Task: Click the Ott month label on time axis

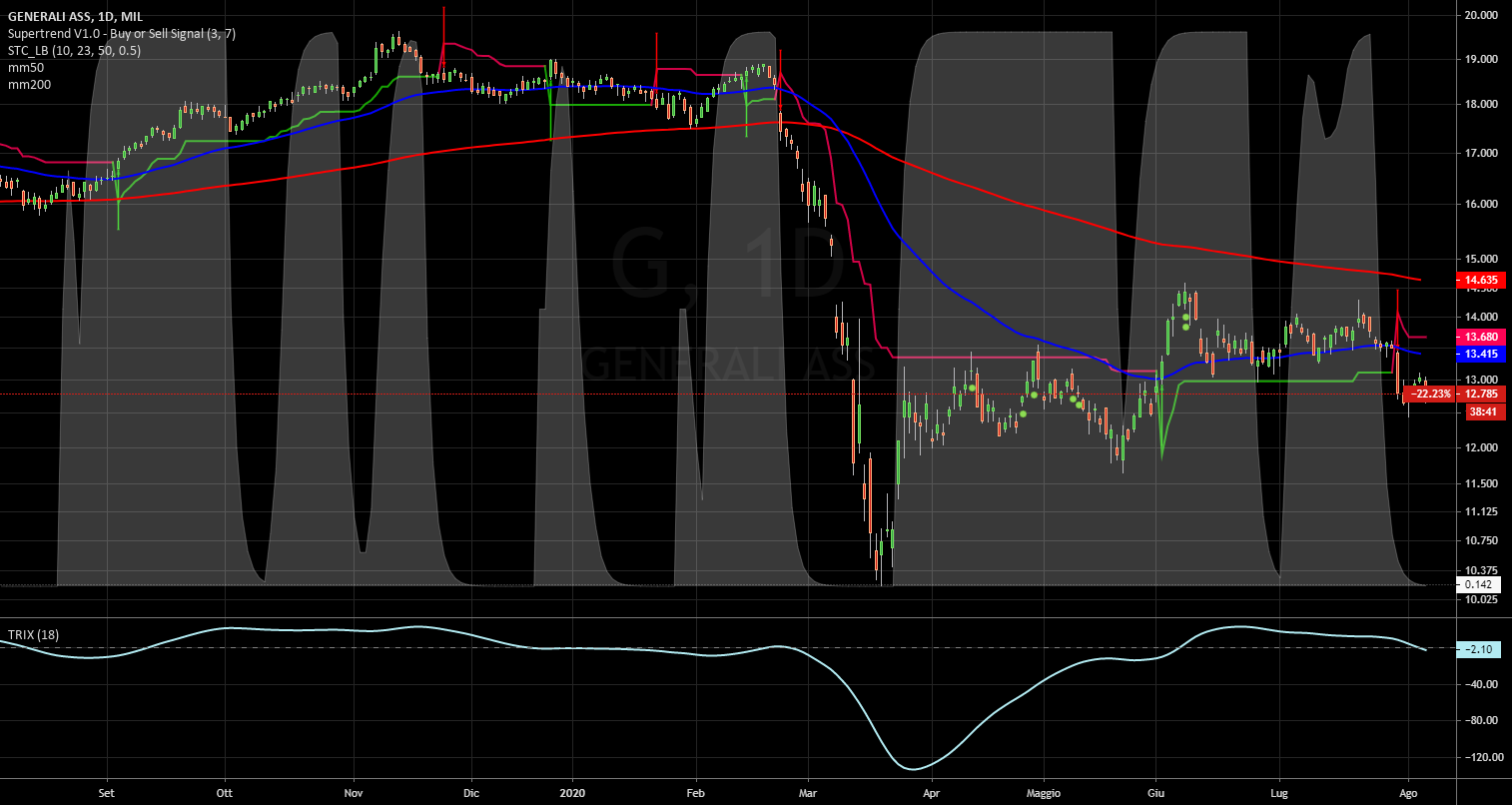Action: tap(225, 793)
